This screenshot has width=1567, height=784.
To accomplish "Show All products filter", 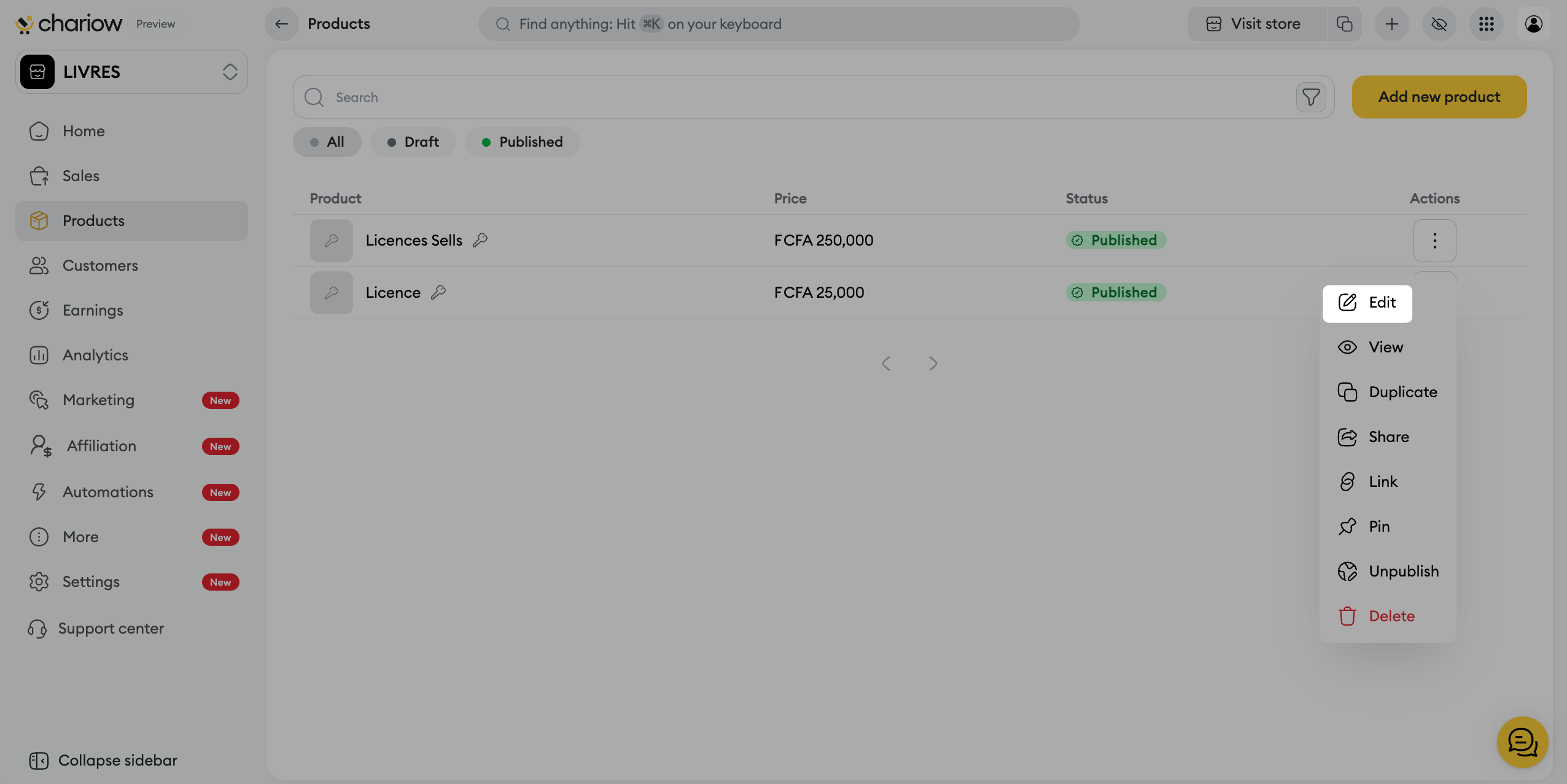I will click(x=327, y=142).
